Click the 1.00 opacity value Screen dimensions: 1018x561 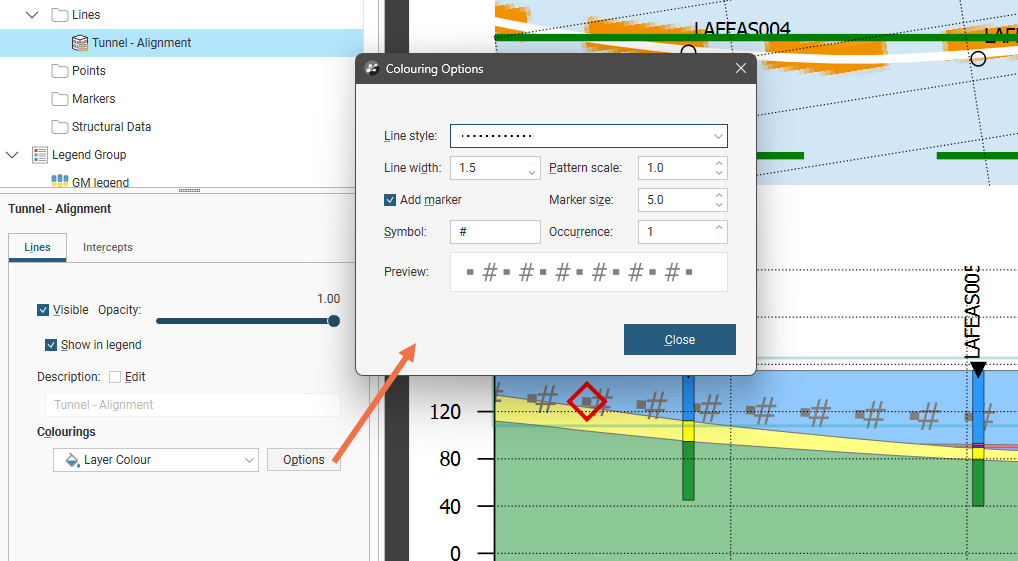[x=329, y=299]
